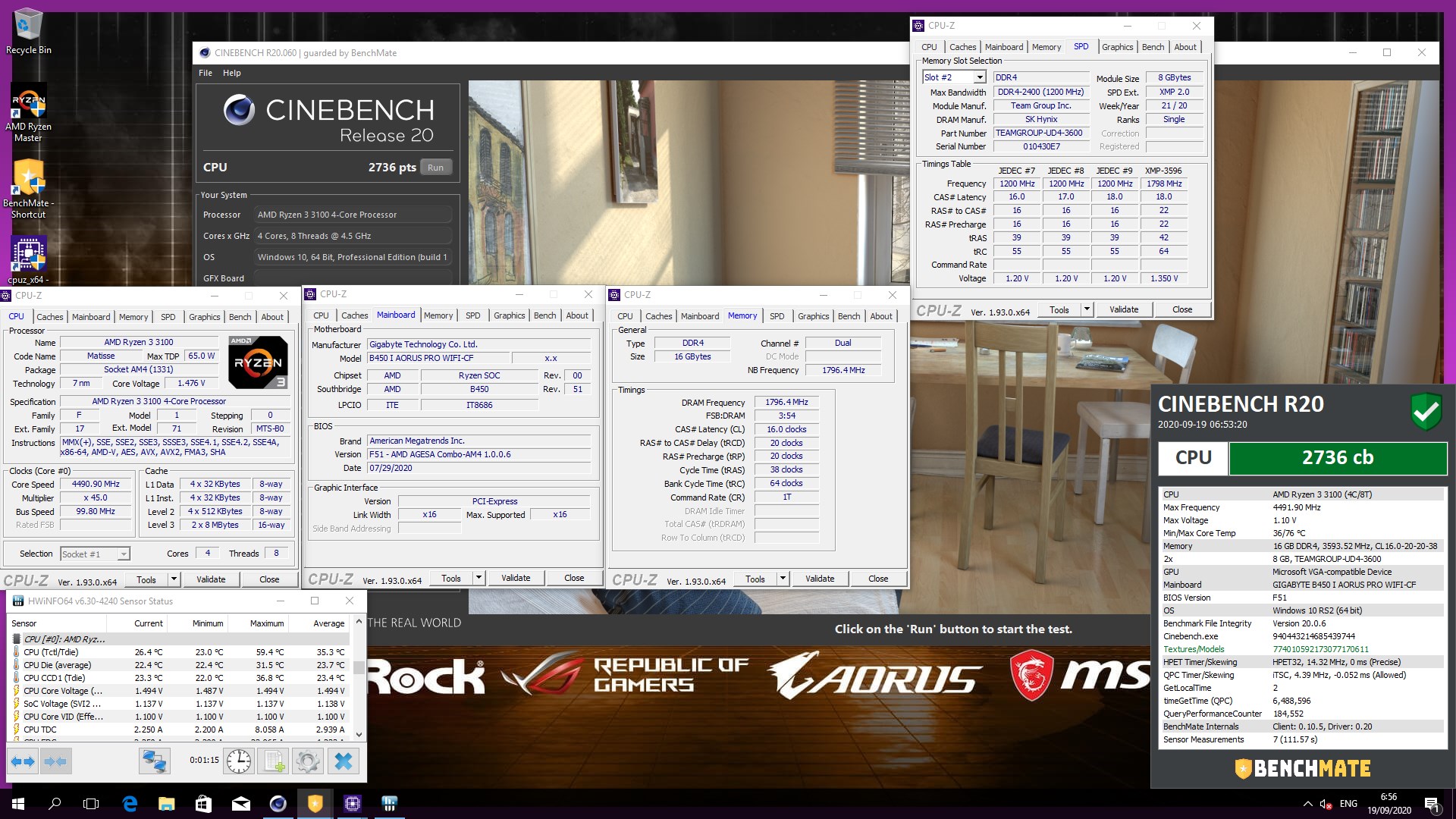
Task: Close HWiNFO sensors with blue X icon
Action: (x=343, y=761)
